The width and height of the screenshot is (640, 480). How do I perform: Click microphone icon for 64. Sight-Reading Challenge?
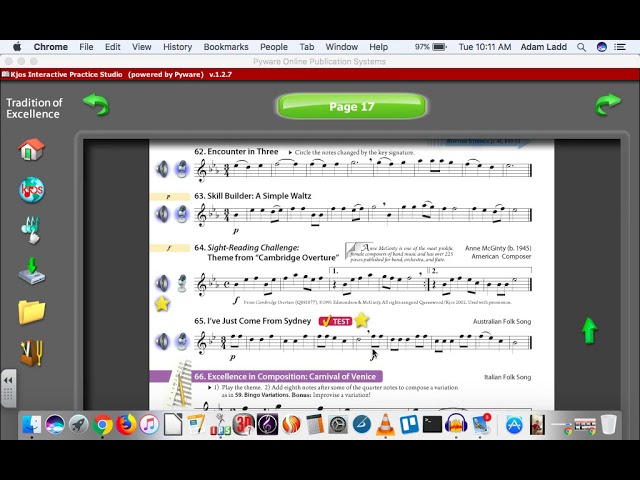(x=182, y=283)
